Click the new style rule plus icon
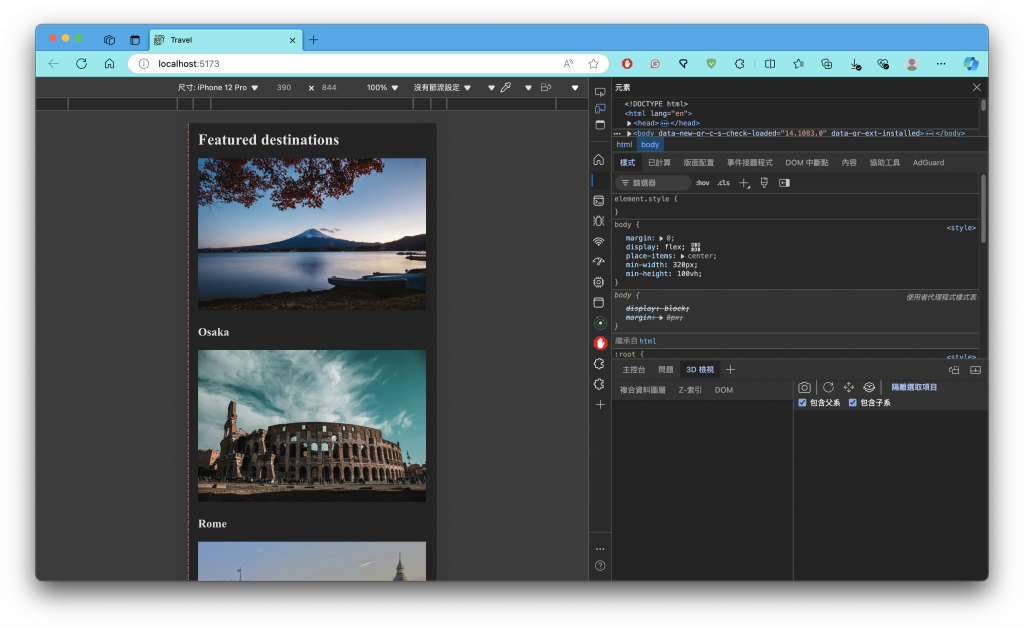This screenshot has width=1024, height=628. 743,183
